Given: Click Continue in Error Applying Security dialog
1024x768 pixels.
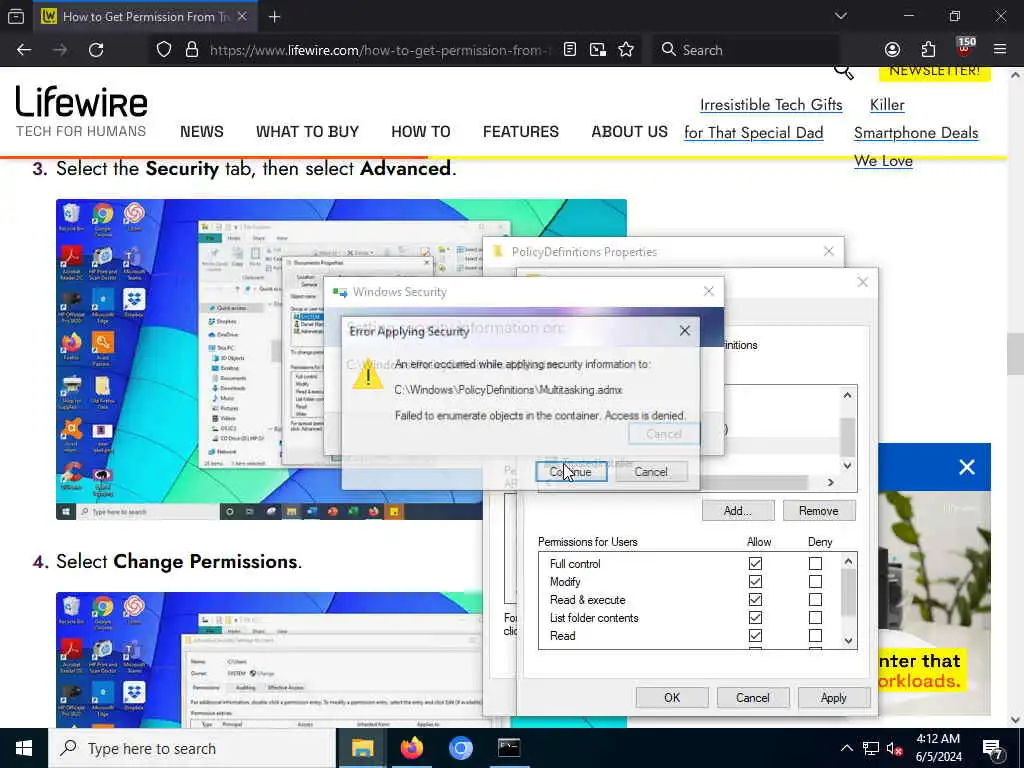Looking at the screenshot, I should coord(571,472).
